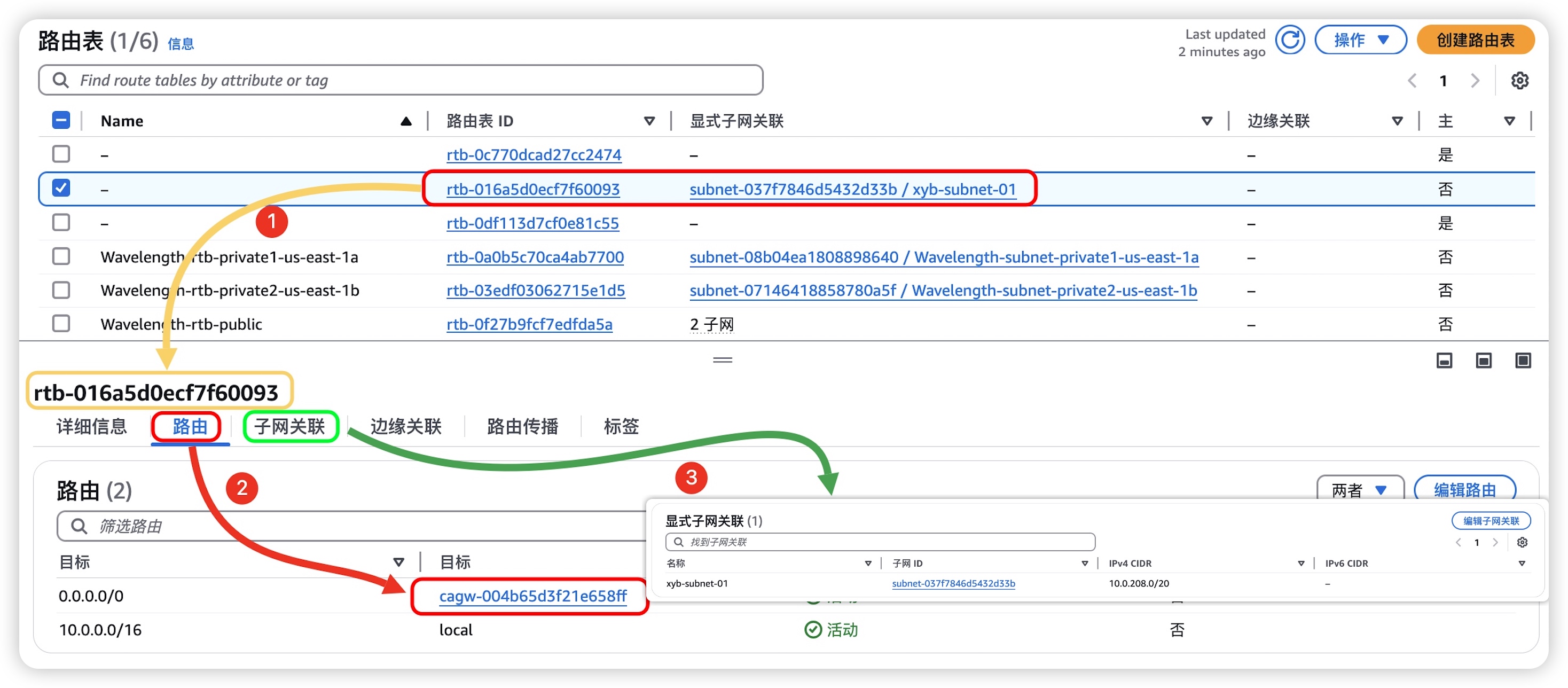Open the cagw-004b65d3f21e658ff target link
Screen dimensions: 1568x688
532,596
